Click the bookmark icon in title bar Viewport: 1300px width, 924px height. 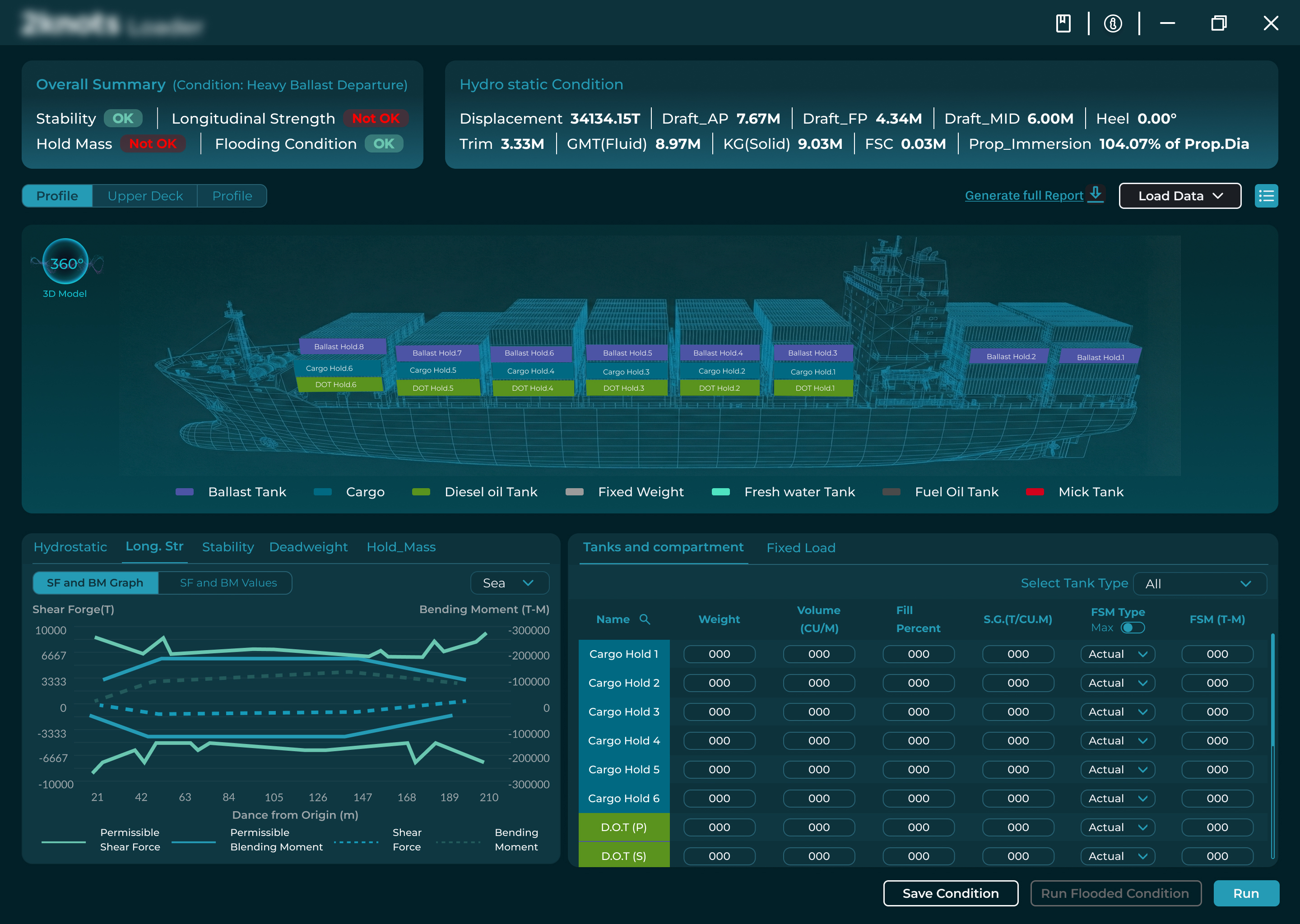tap(1063, 23)
